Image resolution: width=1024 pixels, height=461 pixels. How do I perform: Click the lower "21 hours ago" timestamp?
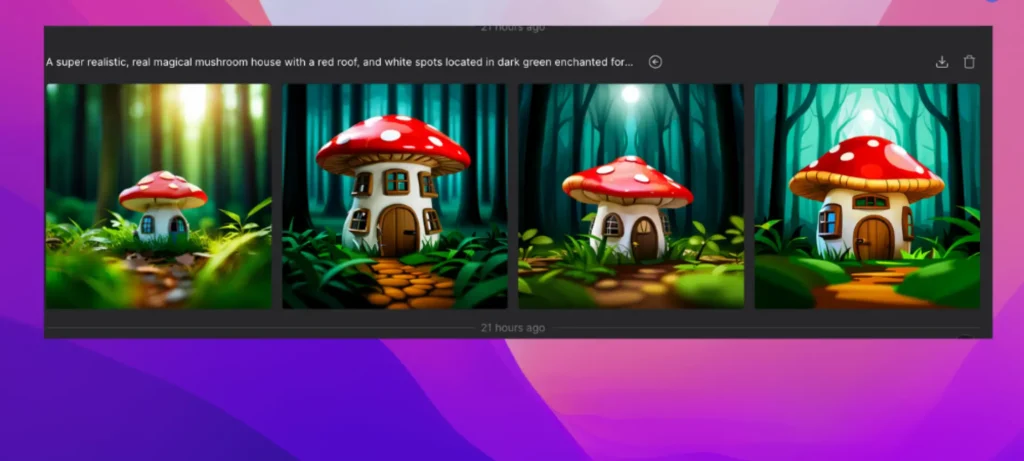(513, 328)
